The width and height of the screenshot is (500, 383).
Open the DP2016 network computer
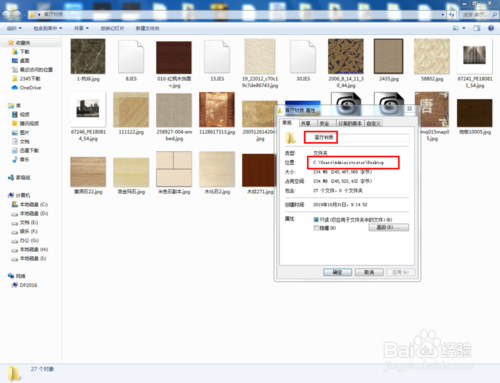(x=25, y=285)
